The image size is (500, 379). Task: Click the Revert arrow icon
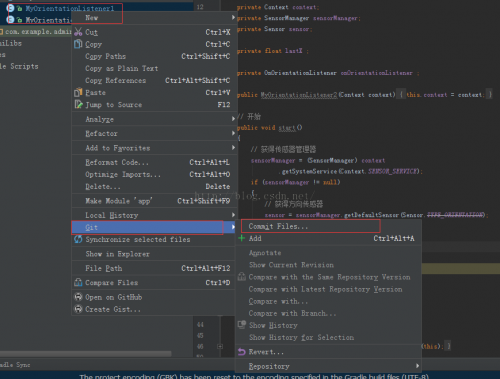click(x=242, y=352)
